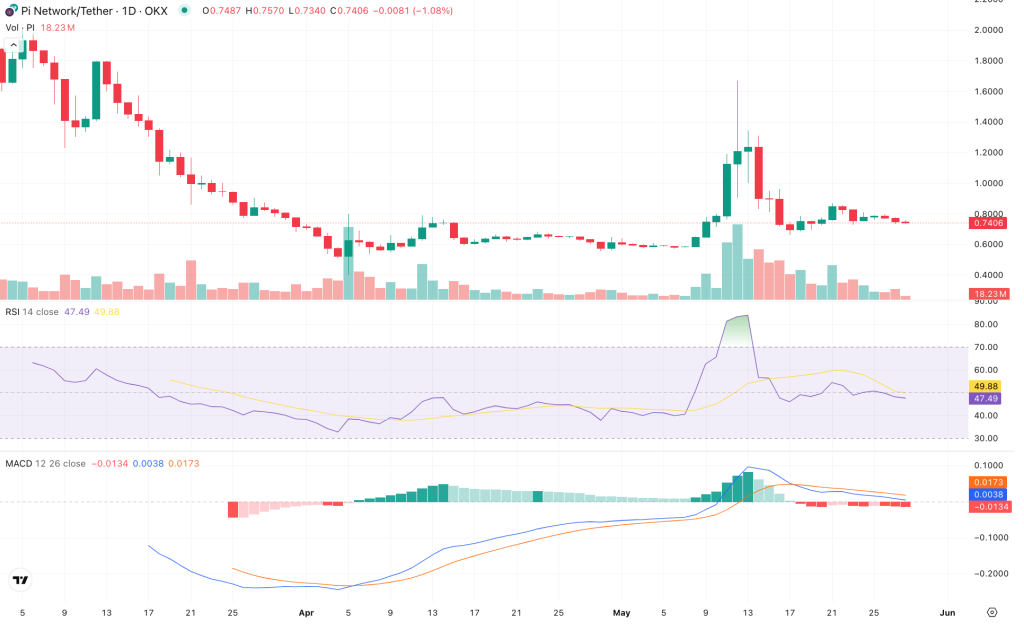Click the blue 0.0038 tag on MACD axis
The width and height of the screenshot is (1024, 630).
click(x=988, y=494)
